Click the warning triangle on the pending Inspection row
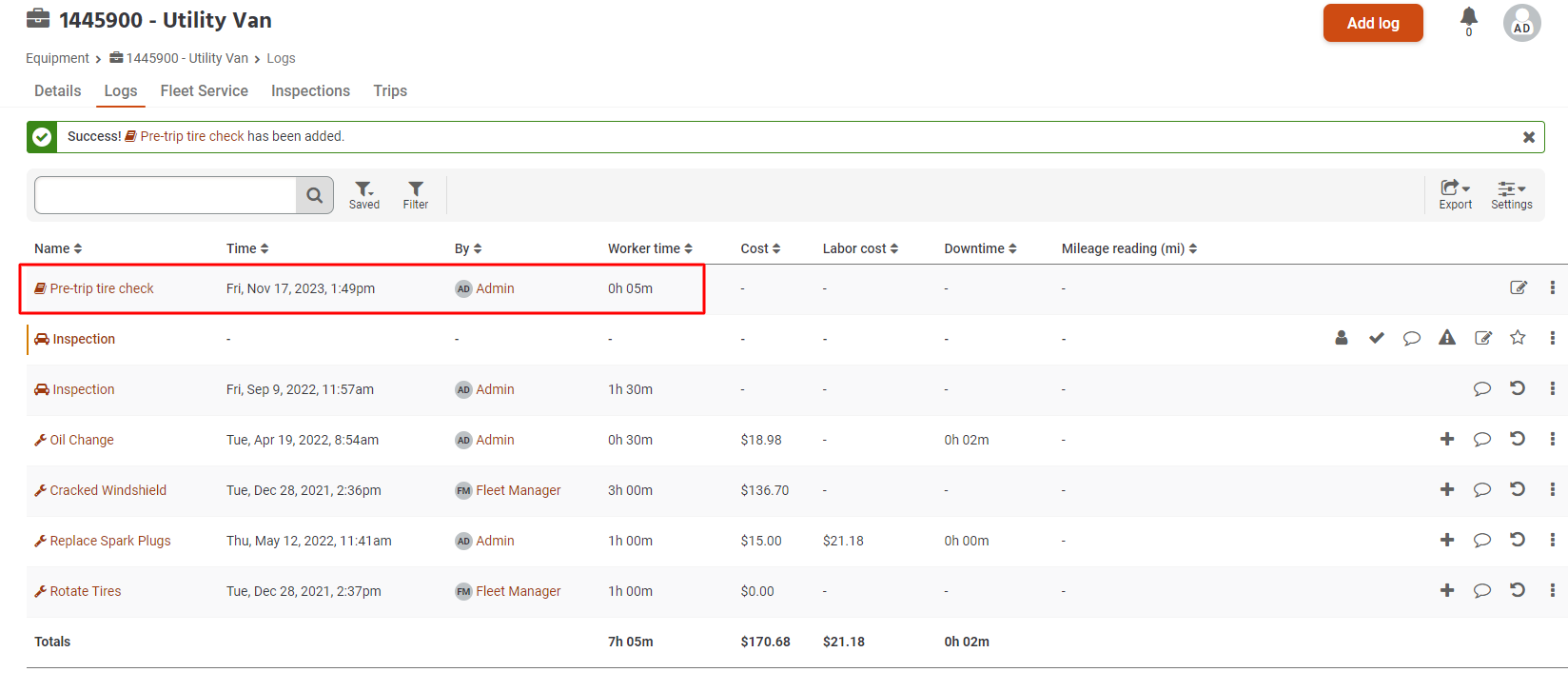 tap(1446, 338)
